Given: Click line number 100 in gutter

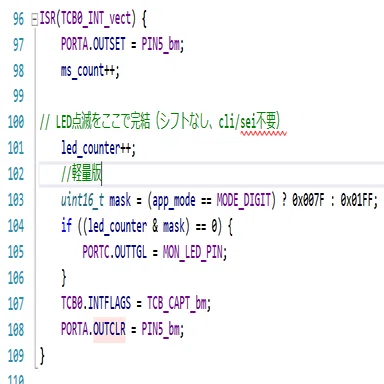Looking at the screenshot, I should point(16,122).
